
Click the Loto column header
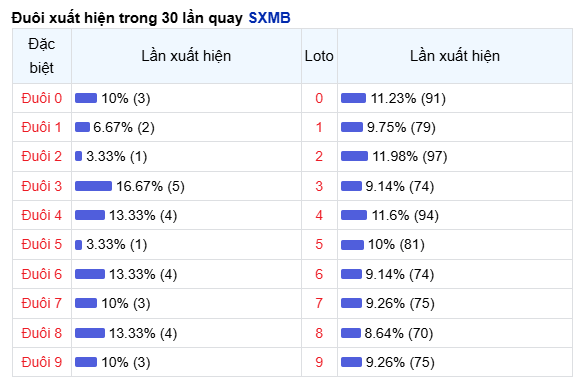319,56
